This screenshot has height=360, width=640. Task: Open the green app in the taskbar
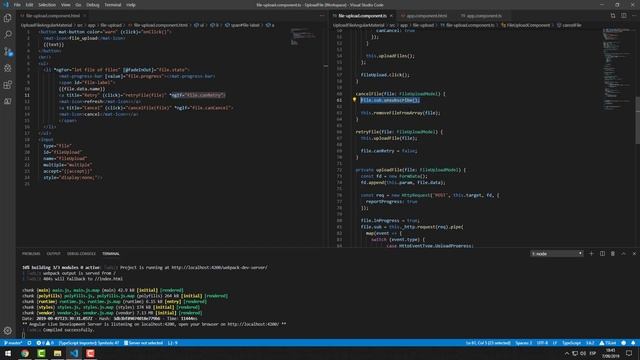tap(41, 353)
